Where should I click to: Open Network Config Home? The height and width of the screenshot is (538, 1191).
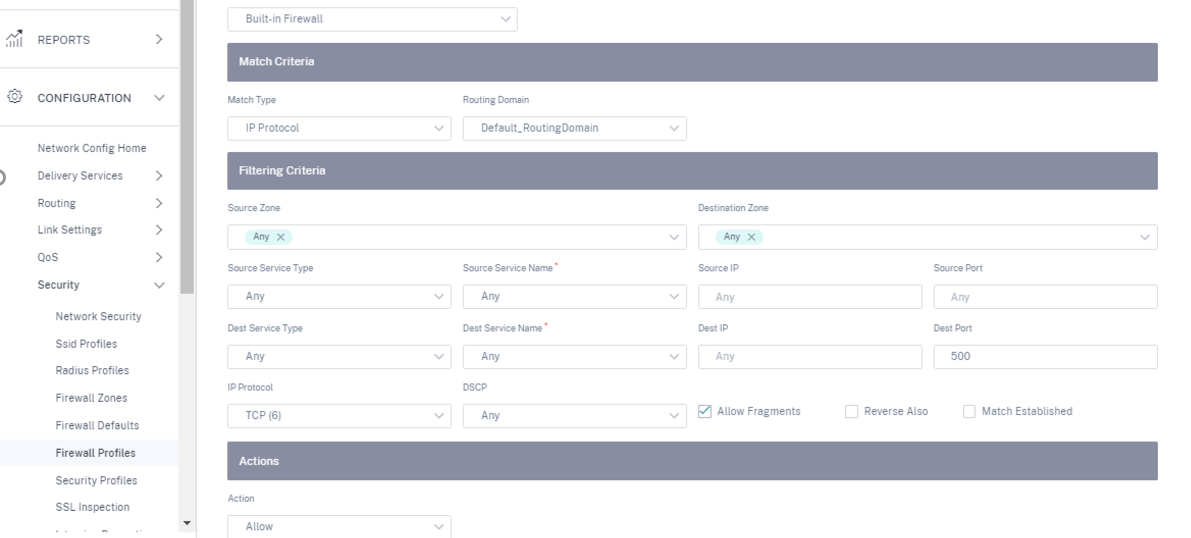point(92,148)
